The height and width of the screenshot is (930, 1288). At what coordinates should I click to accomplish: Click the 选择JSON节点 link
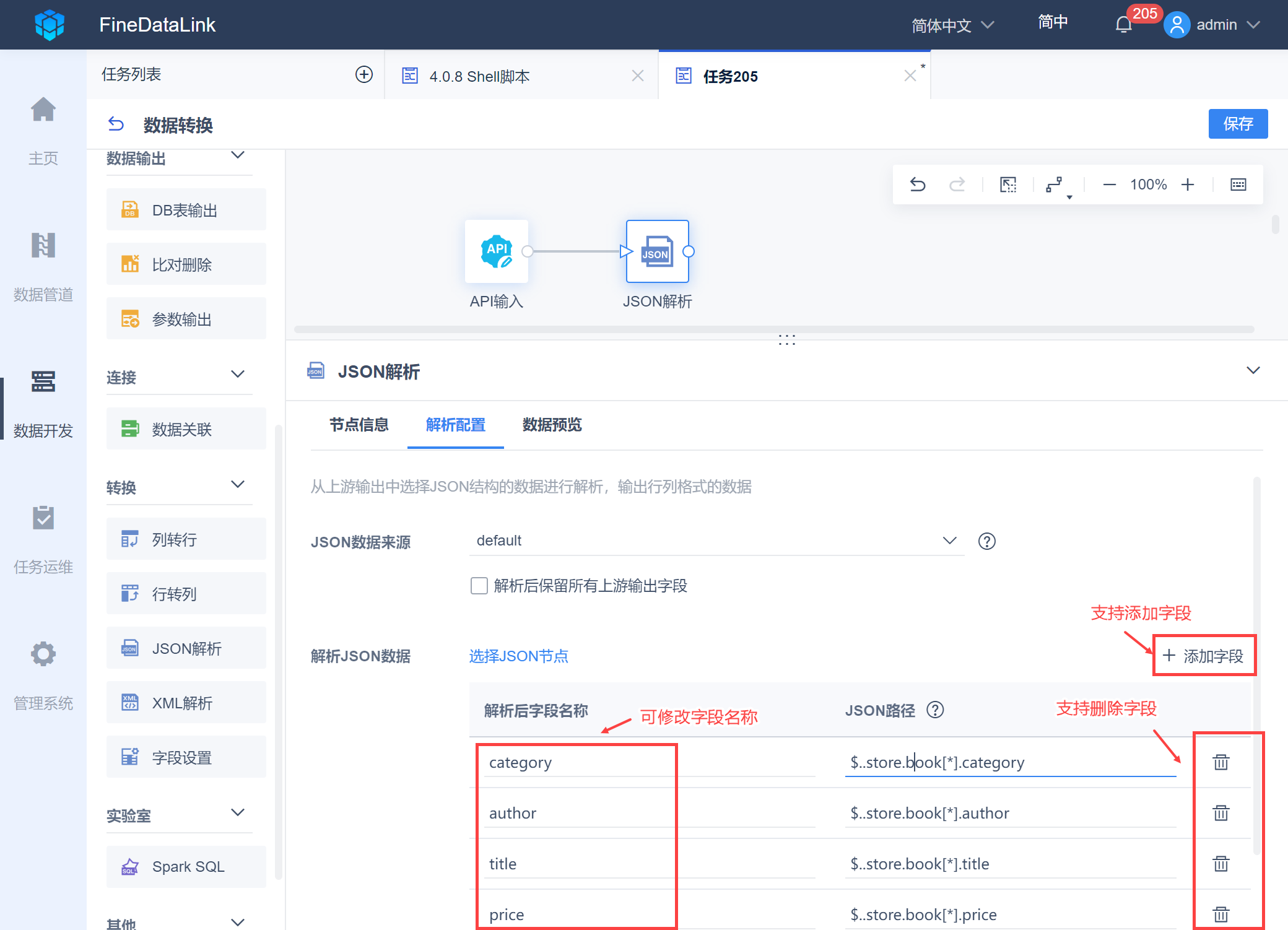518,656
